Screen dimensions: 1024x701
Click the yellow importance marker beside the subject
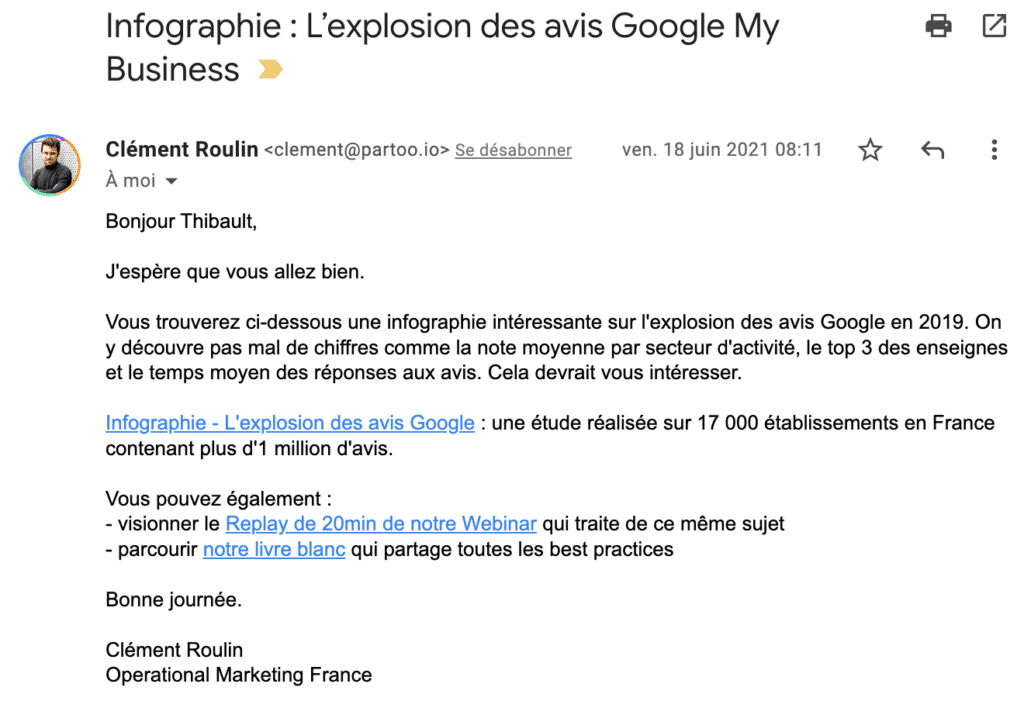click(270, 69)
